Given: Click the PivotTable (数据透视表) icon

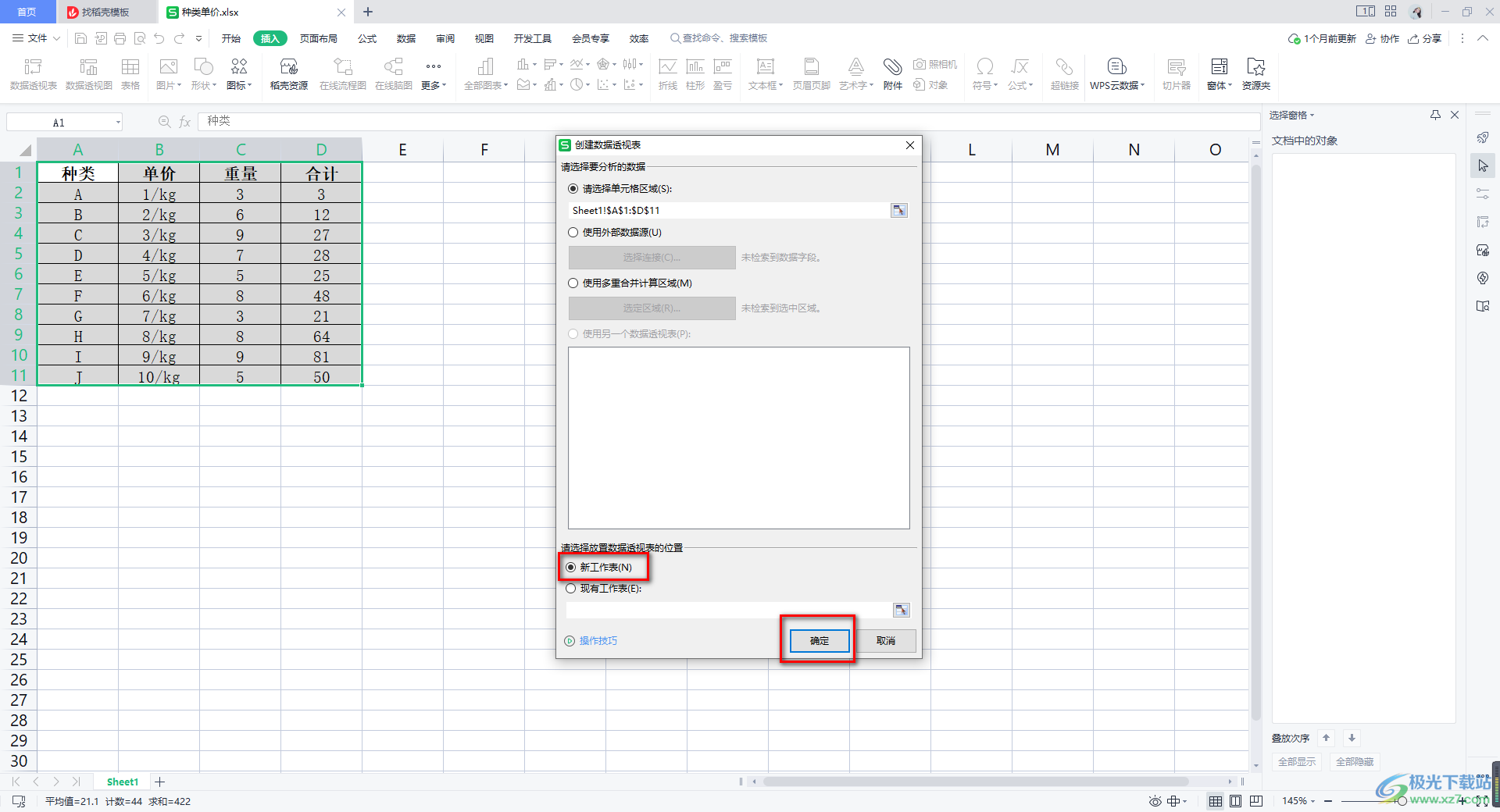Looking at the screenshot, I should pyautogui.click(x=34, y=74).
